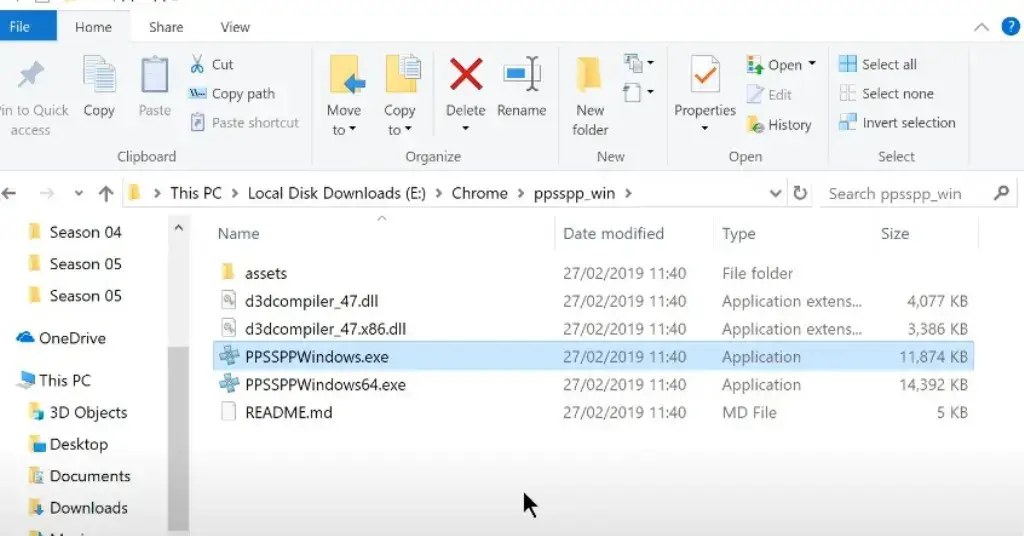Click This PC in the address bar
This screenshot has height=536, width=1024.
196,193
